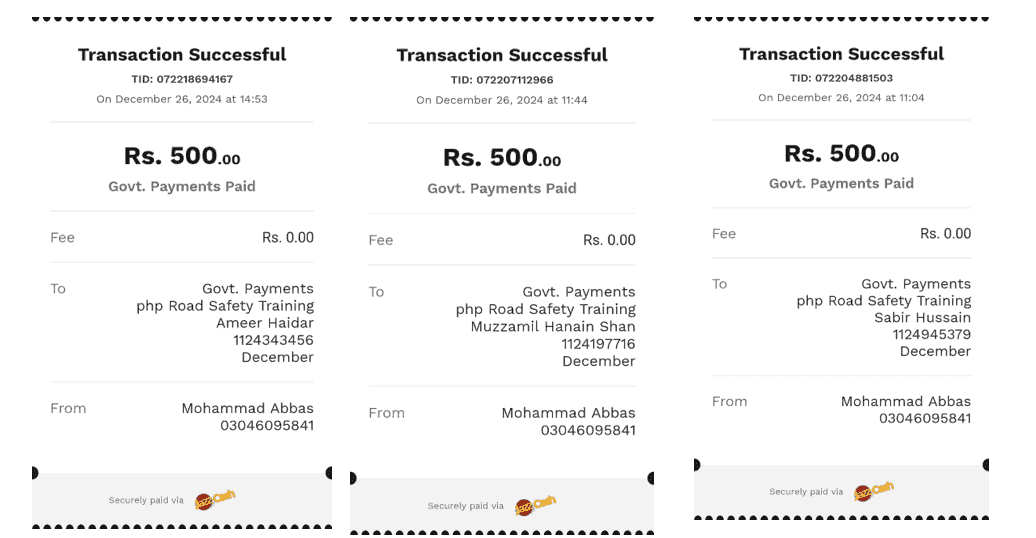
Task: Click reference number 1124343456
Action: (273, 340)
